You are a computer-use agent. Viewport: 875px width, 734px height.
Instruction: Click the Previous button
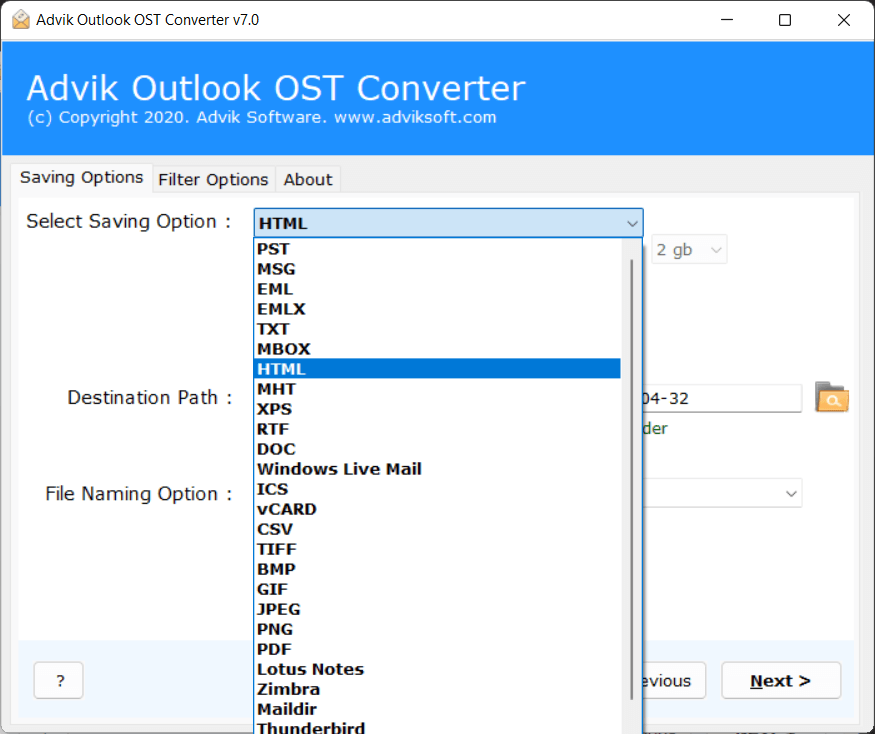(x=674, y=680)
